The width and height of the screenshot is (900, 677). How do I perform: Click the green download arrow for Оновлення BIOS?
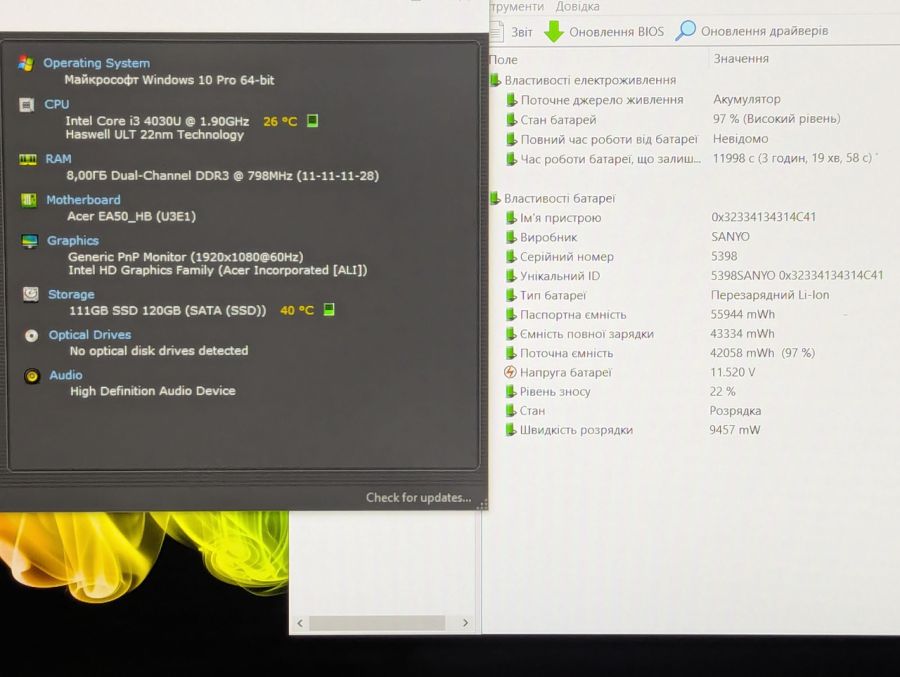pyautogui.click(x=554, y=32)
